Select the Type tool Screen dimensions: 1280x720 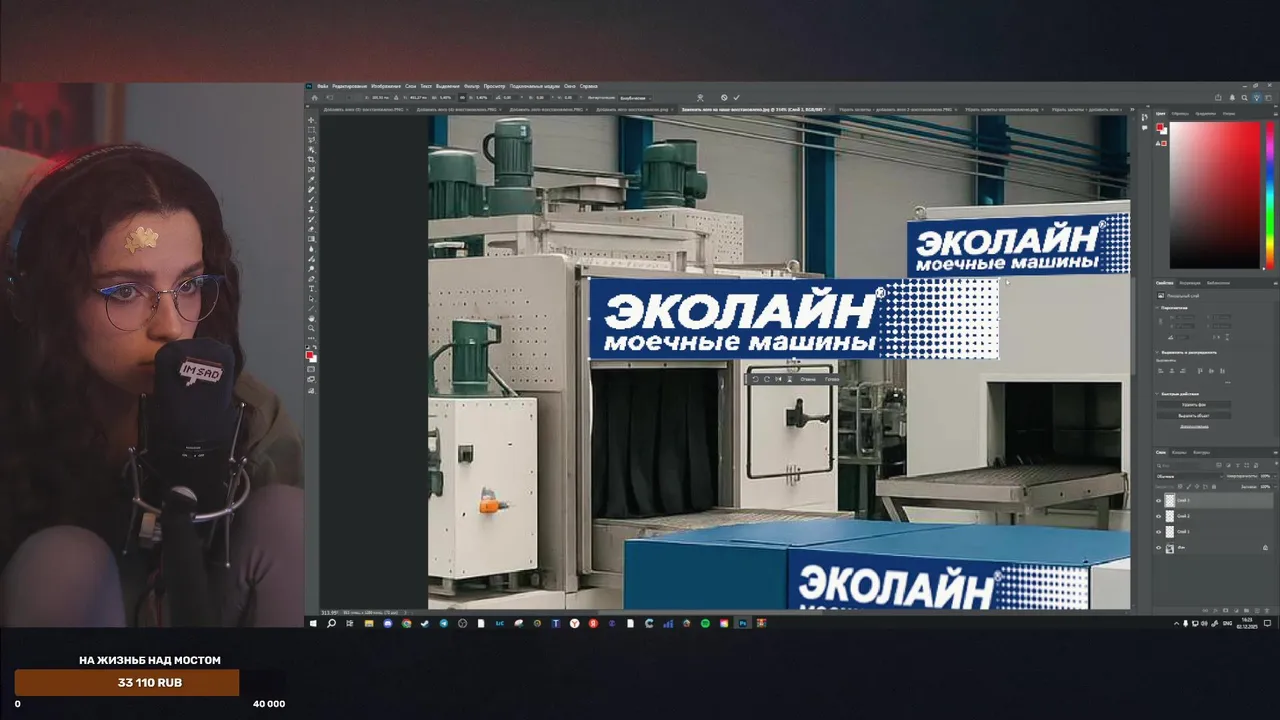coord(312,288)
